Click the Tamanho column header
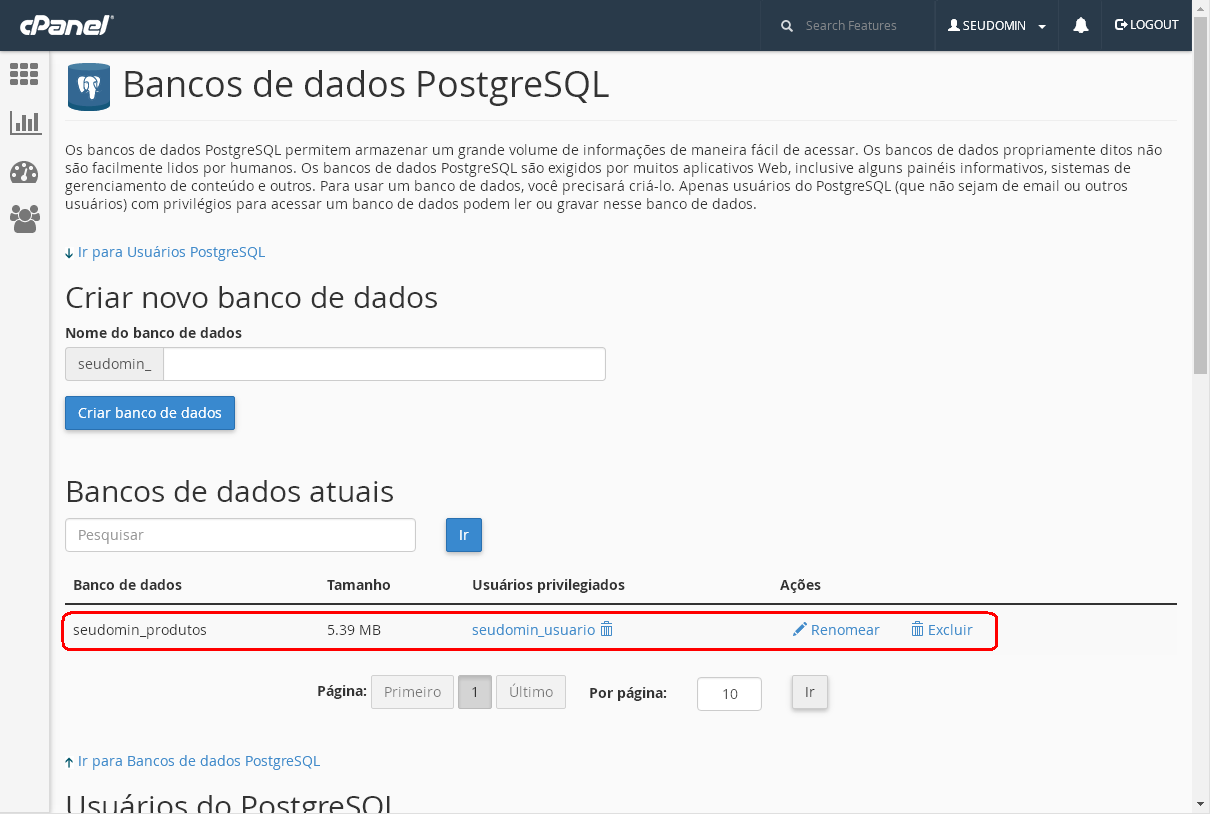1210x814 pixels. (x=359, y=585)
